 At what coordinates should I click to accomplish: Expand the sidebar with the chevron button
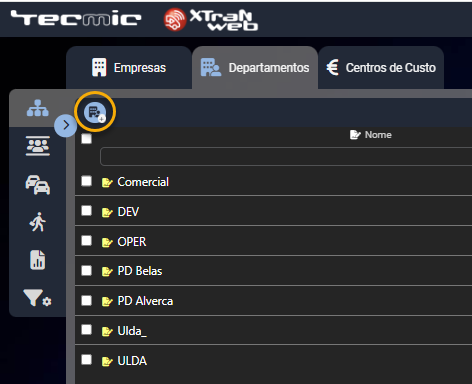pos(66,125)
